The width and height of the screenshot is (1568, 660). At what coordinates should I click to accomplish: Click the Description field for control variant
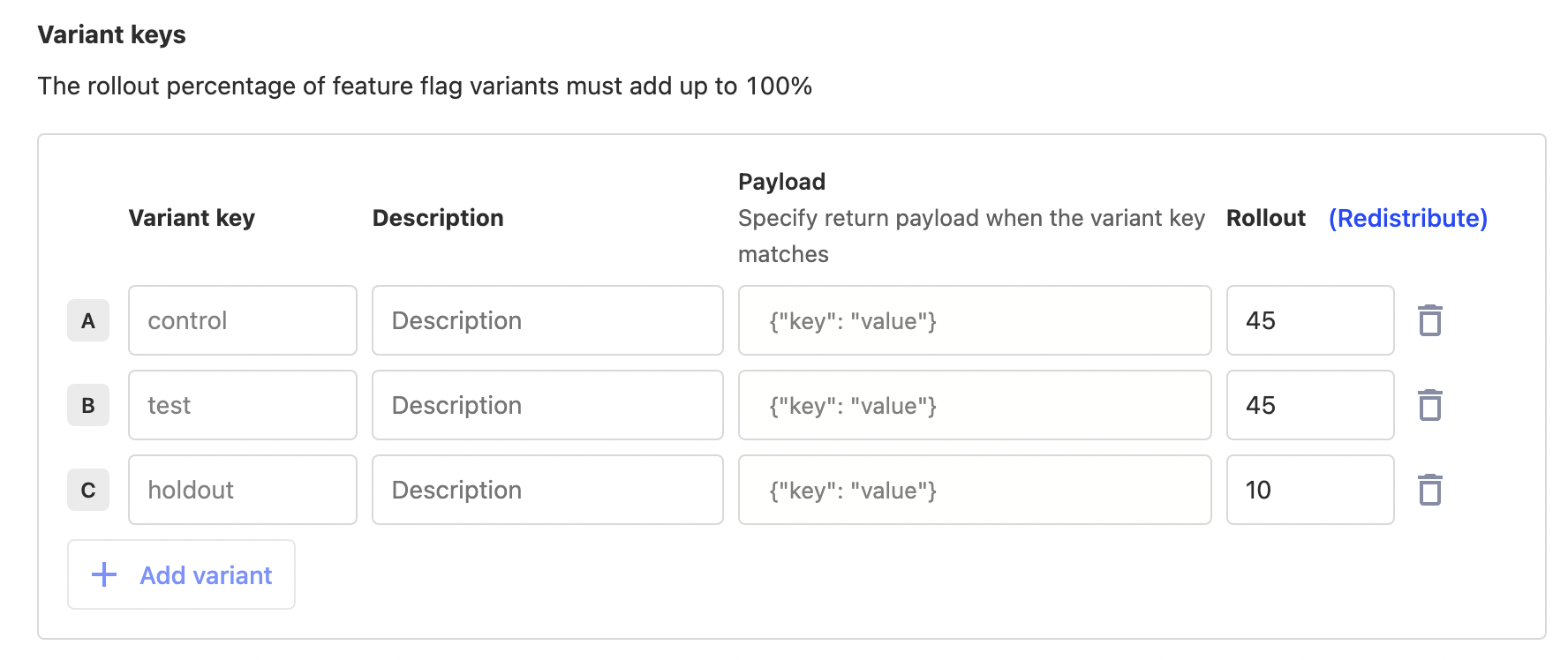point(547,320)
